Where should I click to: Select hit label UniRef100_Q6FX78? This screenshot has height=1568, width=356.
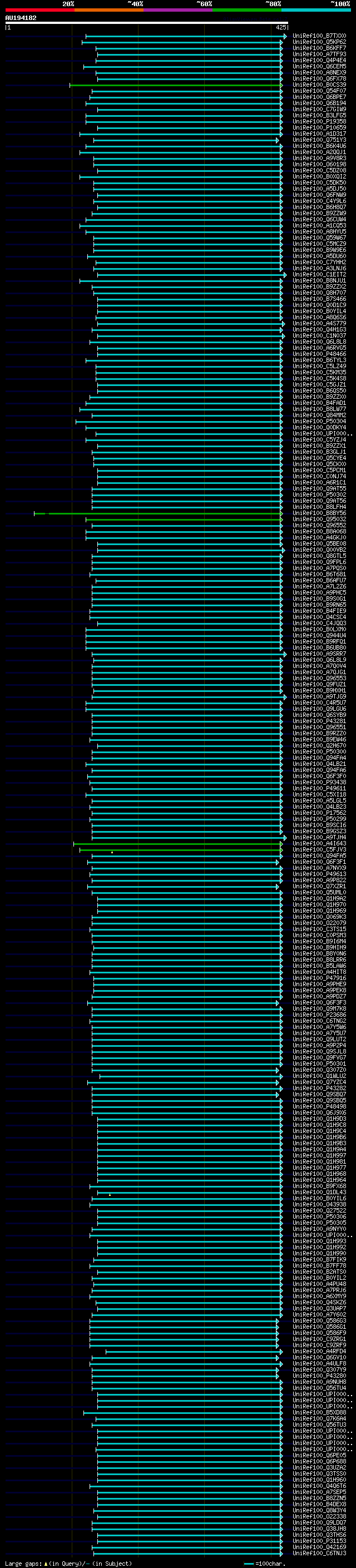pyautogui.click(x=319, y=79)
